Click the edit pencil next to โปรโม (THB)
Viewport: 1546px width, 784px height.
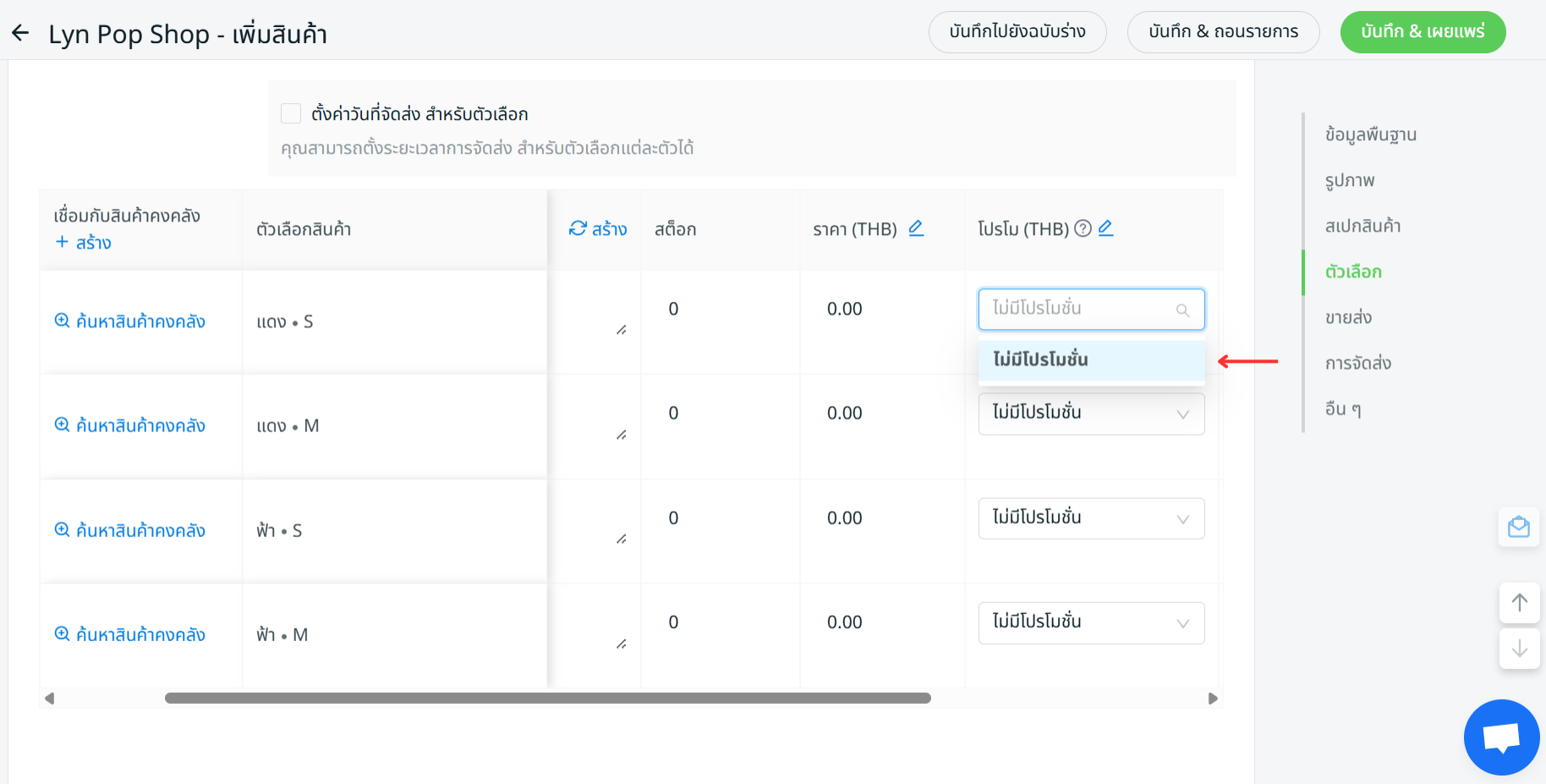1105,228
